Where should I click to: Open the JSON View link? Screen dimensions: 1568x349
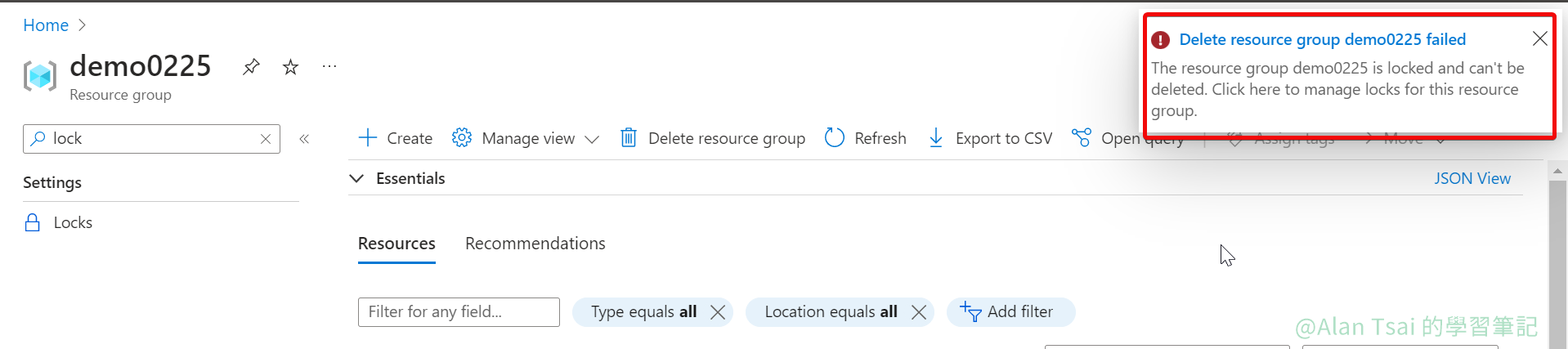(x=1472, y=178)
